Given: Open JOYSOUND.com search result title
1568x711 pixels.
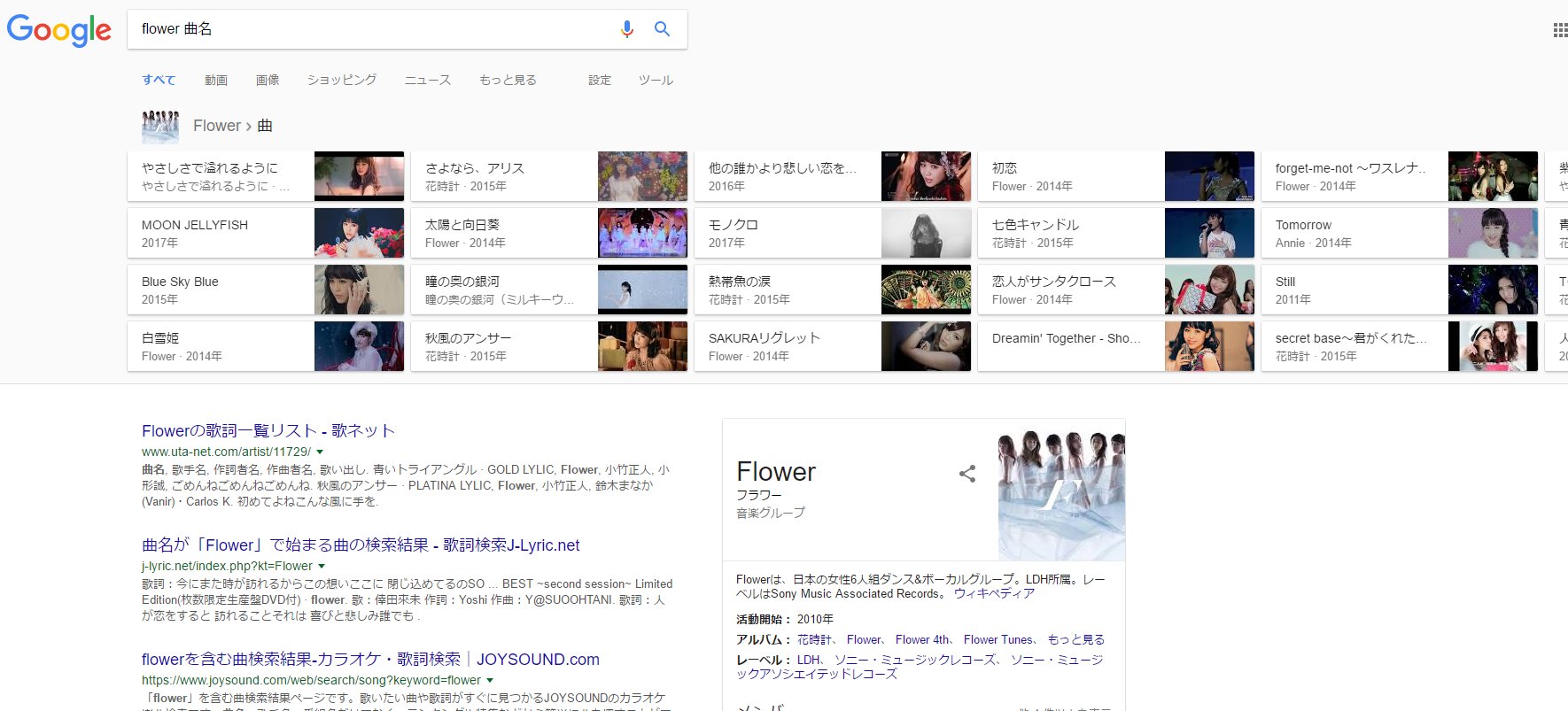Looking at the screenshot, I should 370,660.
